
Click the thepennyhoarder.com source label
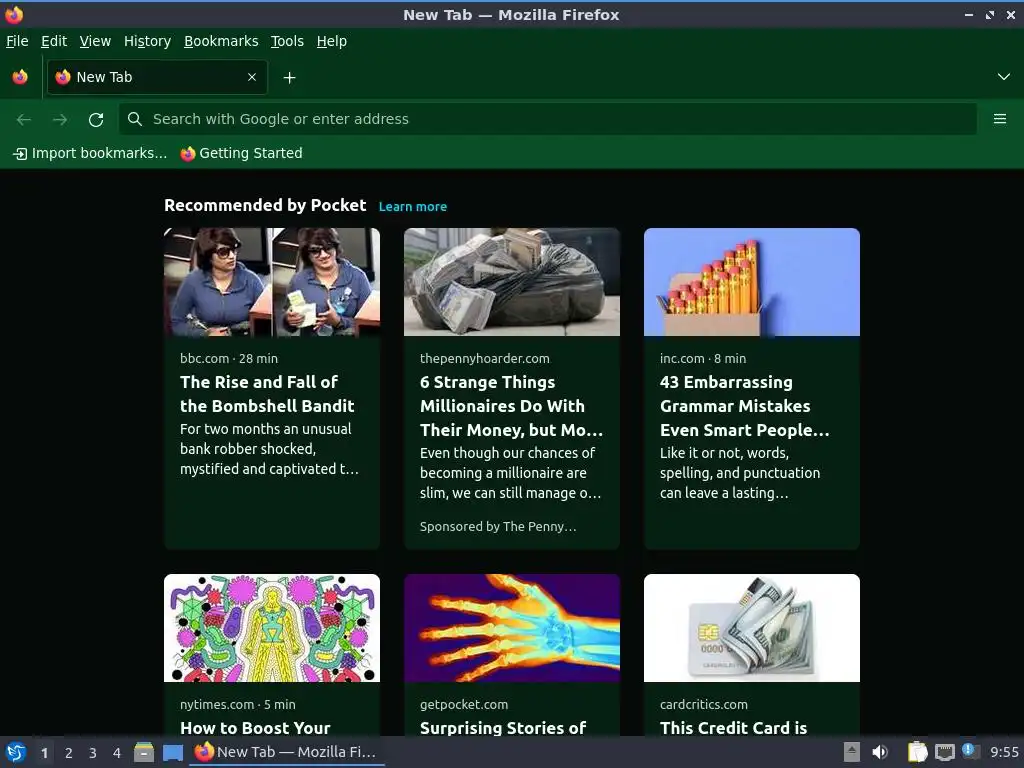(485, 359)
